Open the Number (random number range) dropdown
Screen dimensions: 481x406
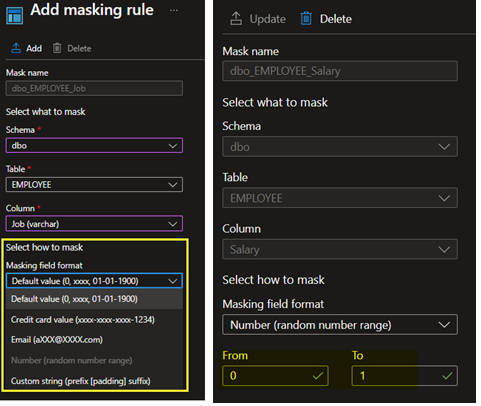340,325
